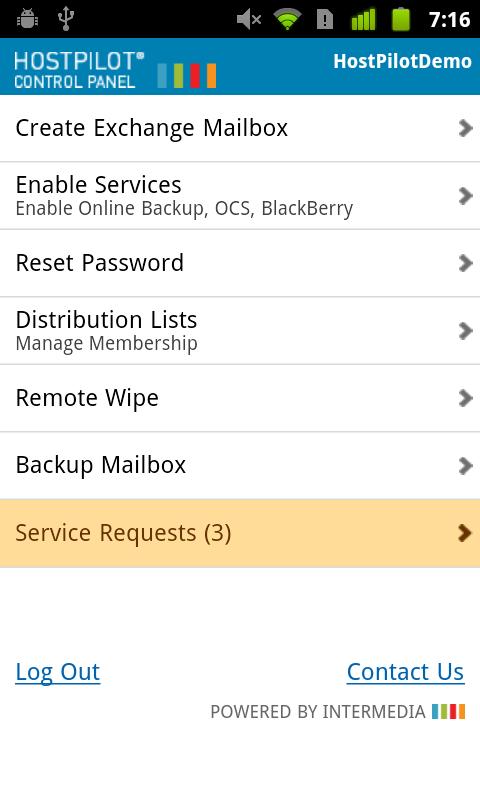Tap the HostPilotDemo account name
This screenshot has height=800, width=480.
[402, 61]
